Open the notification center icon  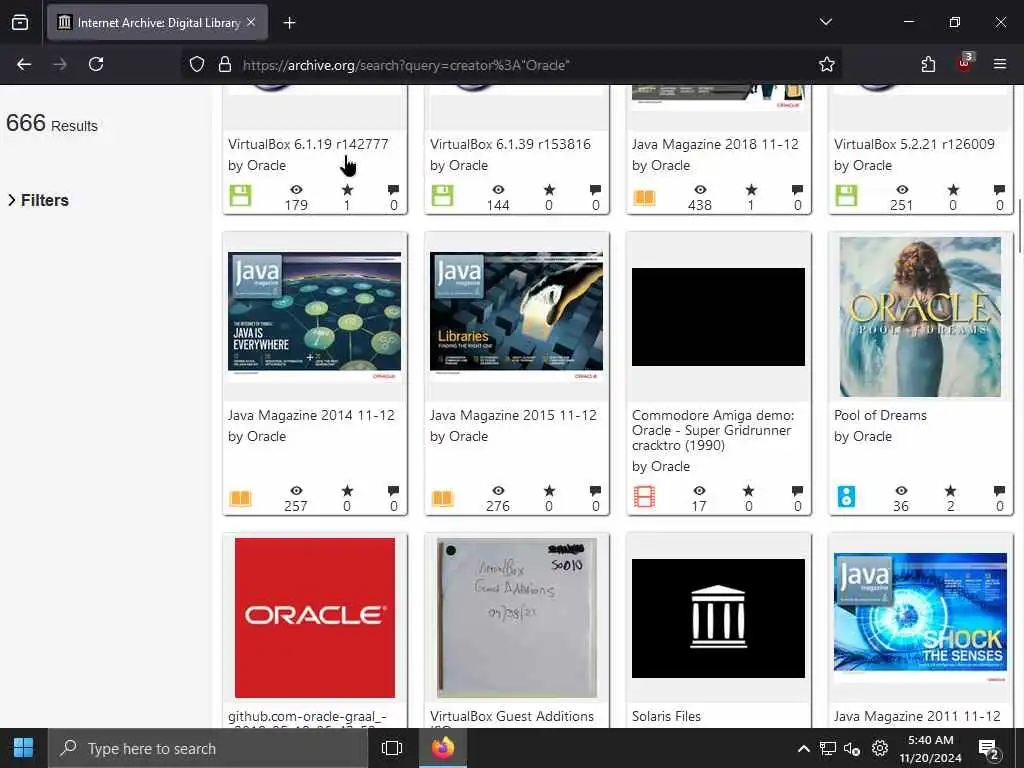tap(989, 749)
